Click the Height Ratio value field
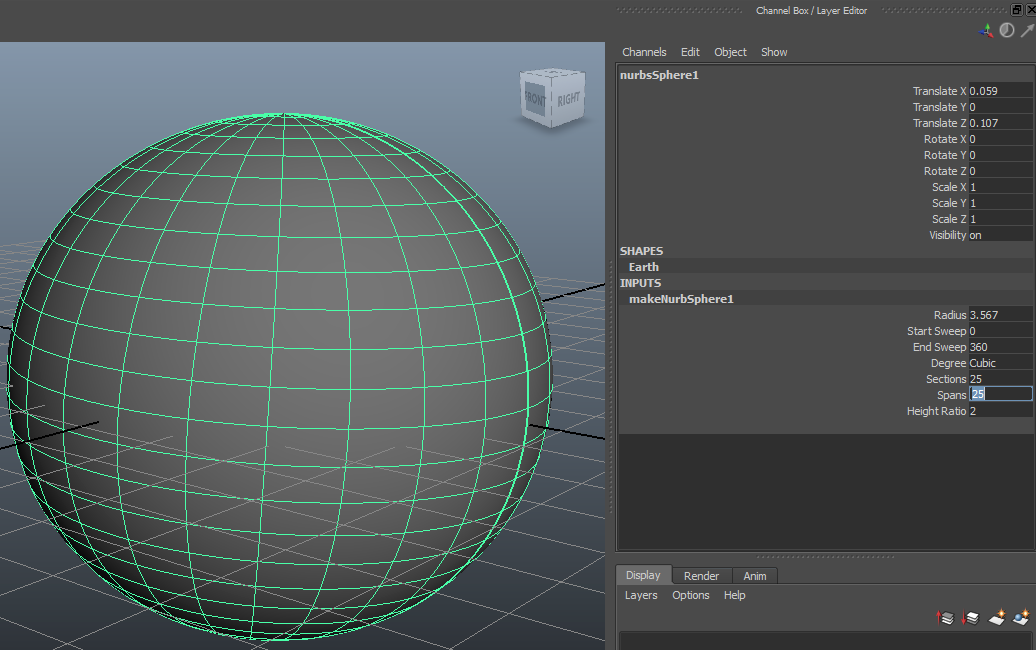1036x650 pixels. (1000, 411)
